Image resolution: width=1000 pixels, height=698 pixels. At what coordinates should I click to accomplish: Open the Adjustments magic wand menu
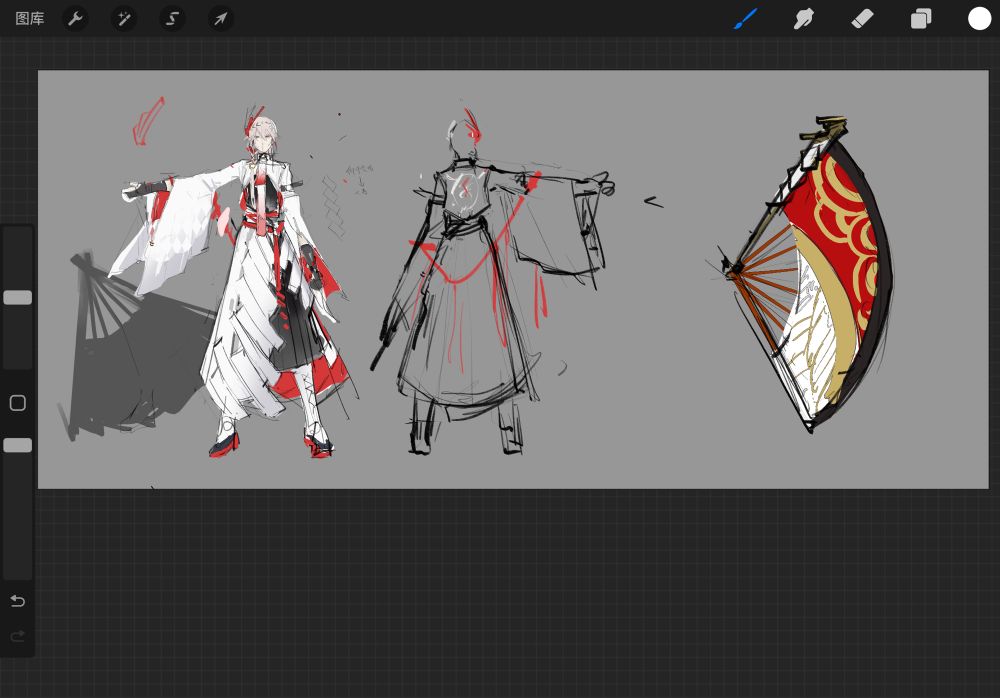click(124, 19)
